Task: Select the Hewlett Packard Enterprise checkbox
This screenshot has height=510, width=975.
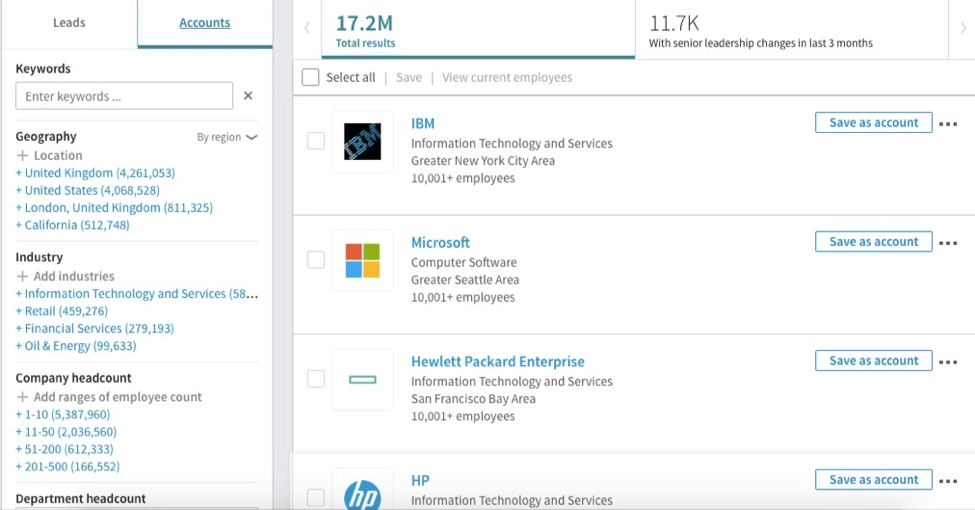Action: point(316,378)
